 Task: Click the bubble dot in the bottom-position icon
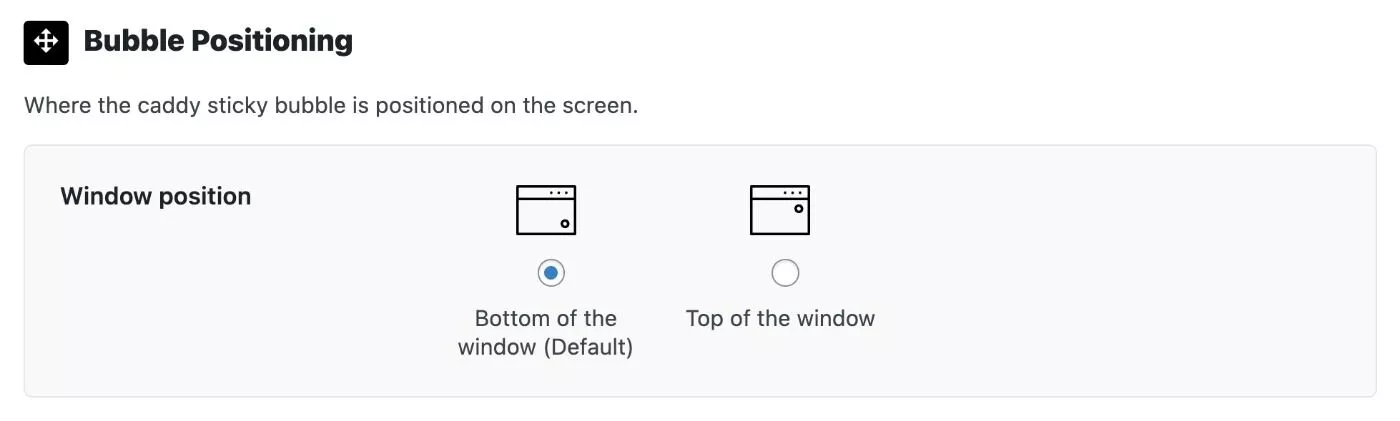coord(565,224)
